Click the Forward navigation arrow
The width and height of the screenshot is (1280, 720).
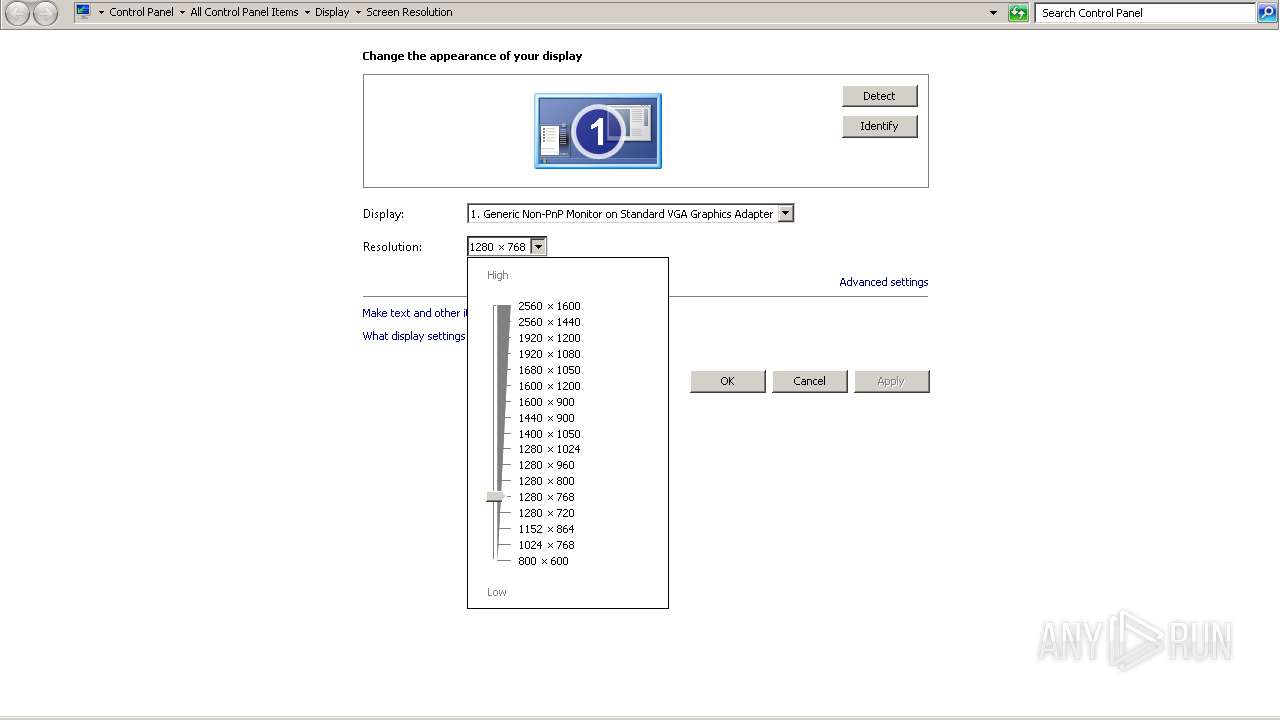coord(45,13)
